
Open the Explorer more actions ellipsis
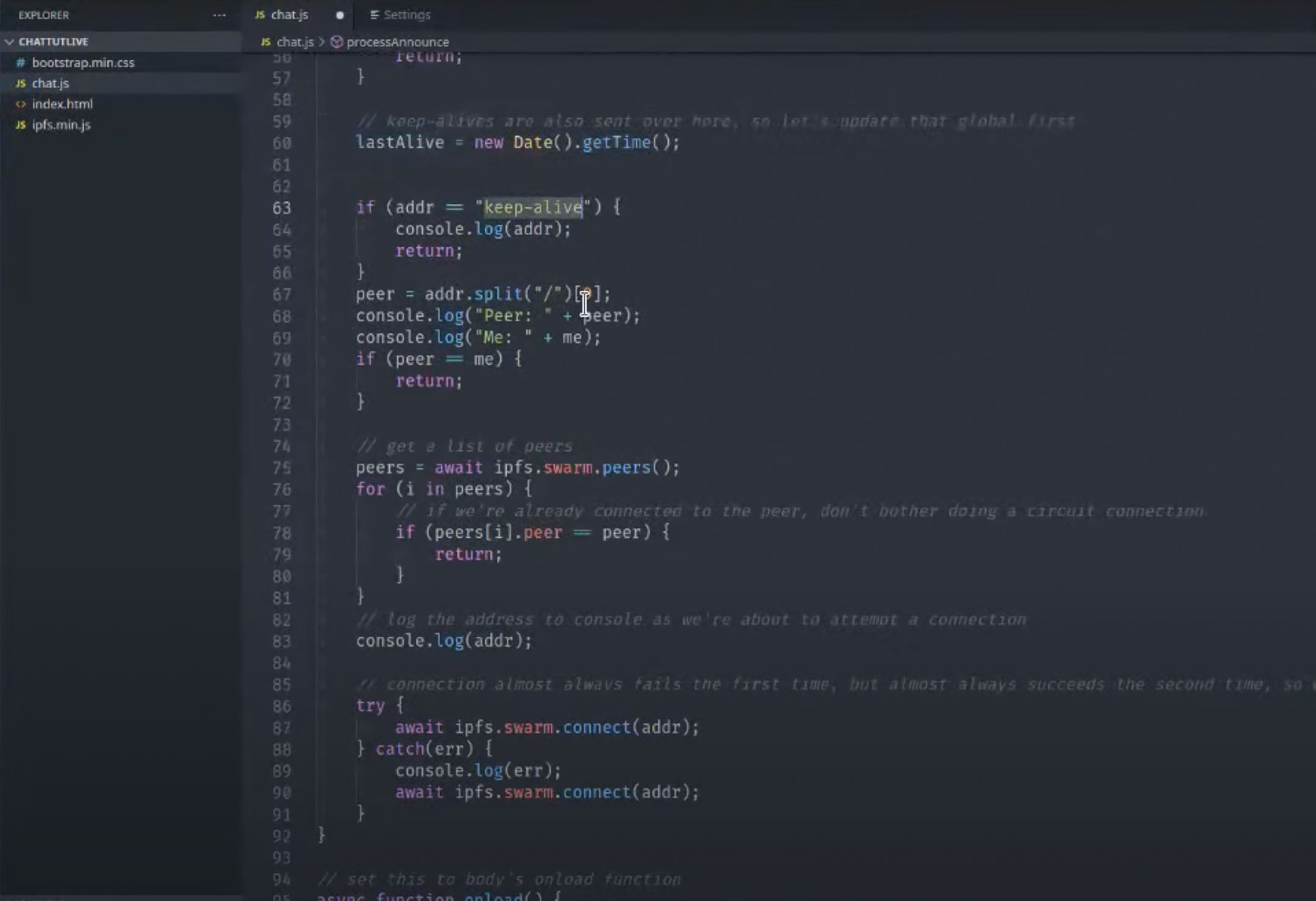pos(219,15)
